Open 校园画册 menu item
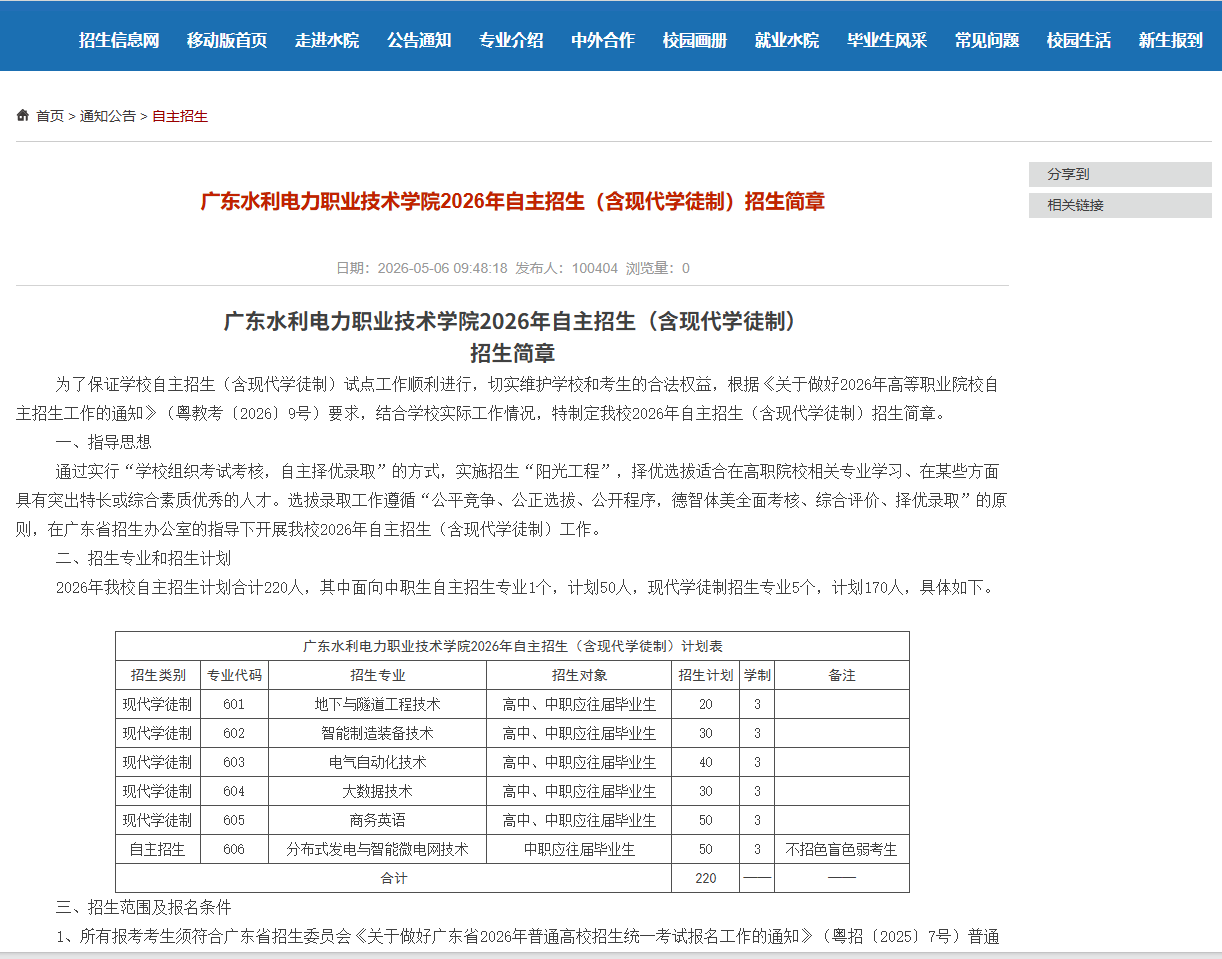The height and width of the screenshot is (959, 1222). 695,41
